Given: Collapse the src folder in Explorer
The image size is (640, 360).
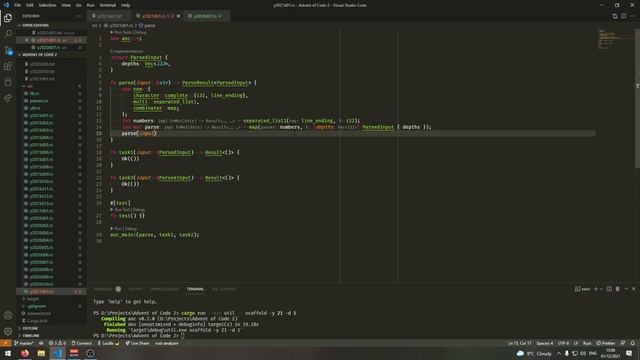Looking at the screenshot, I should click(x=51, y=86).
